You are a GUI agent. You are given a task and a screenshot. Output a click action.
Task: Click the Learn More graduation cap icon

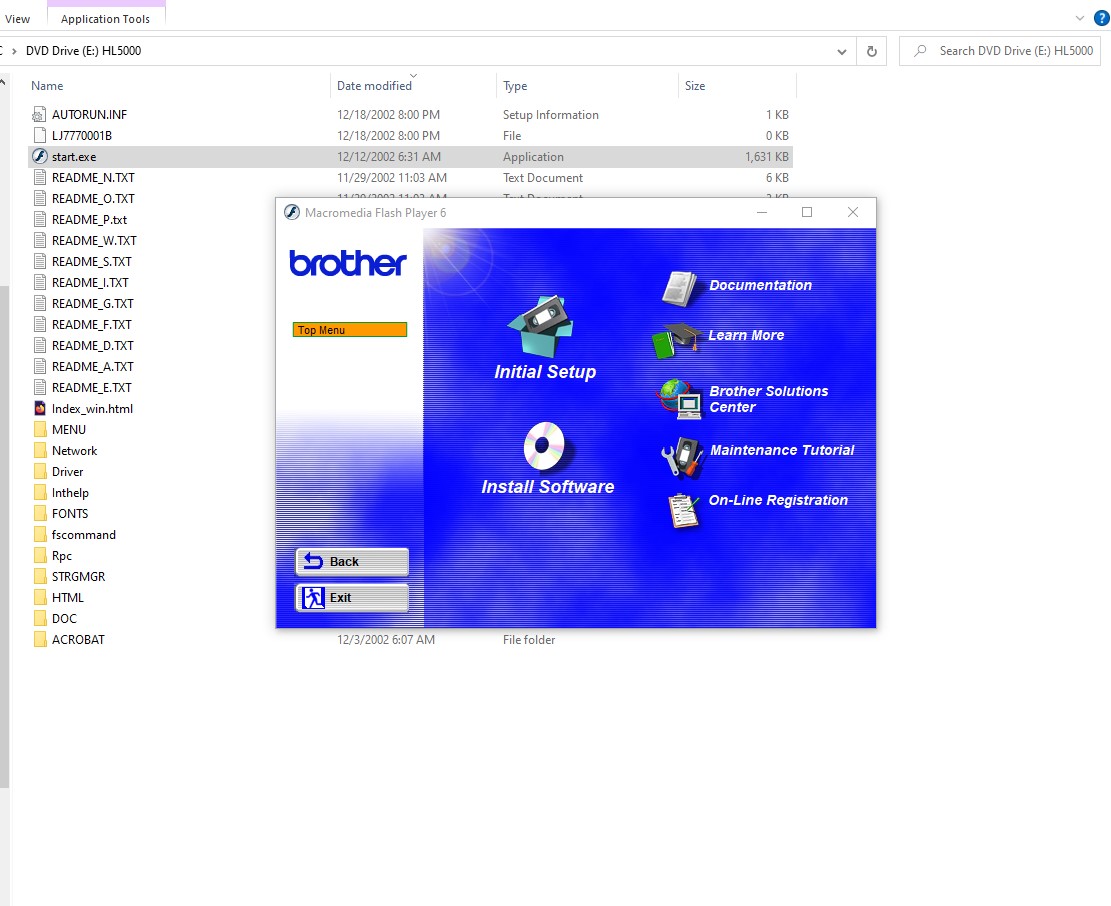tap(677, 340)
